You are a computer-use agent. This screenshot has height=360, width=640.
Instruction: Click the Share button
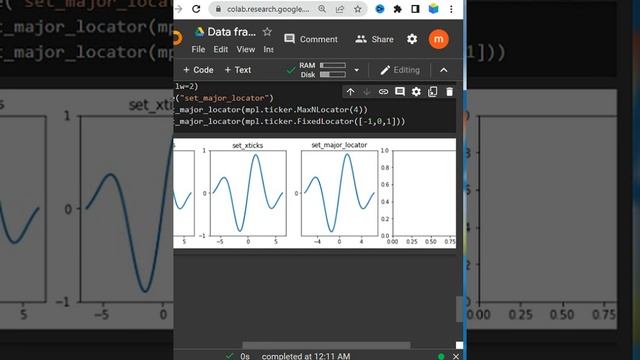coord(374,39)
